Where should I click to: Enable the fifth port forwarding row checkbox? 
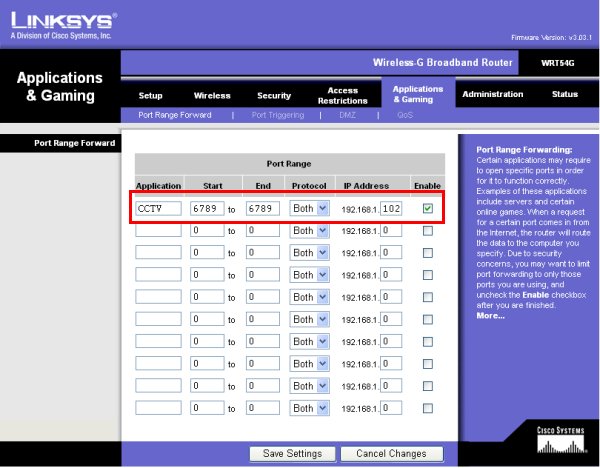(427, 297)
